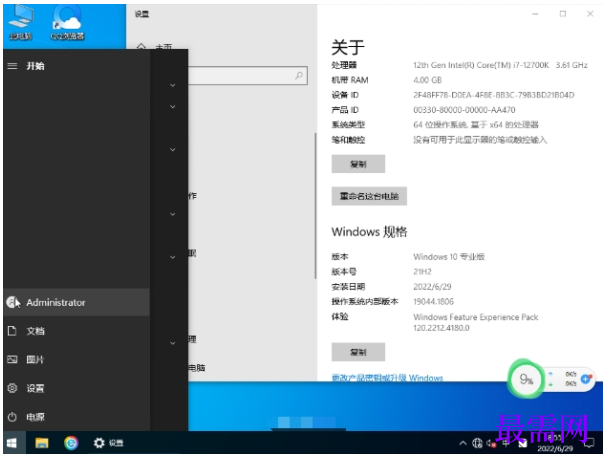Copy Windows specifications (second 复制 button)

coord(358,352)
